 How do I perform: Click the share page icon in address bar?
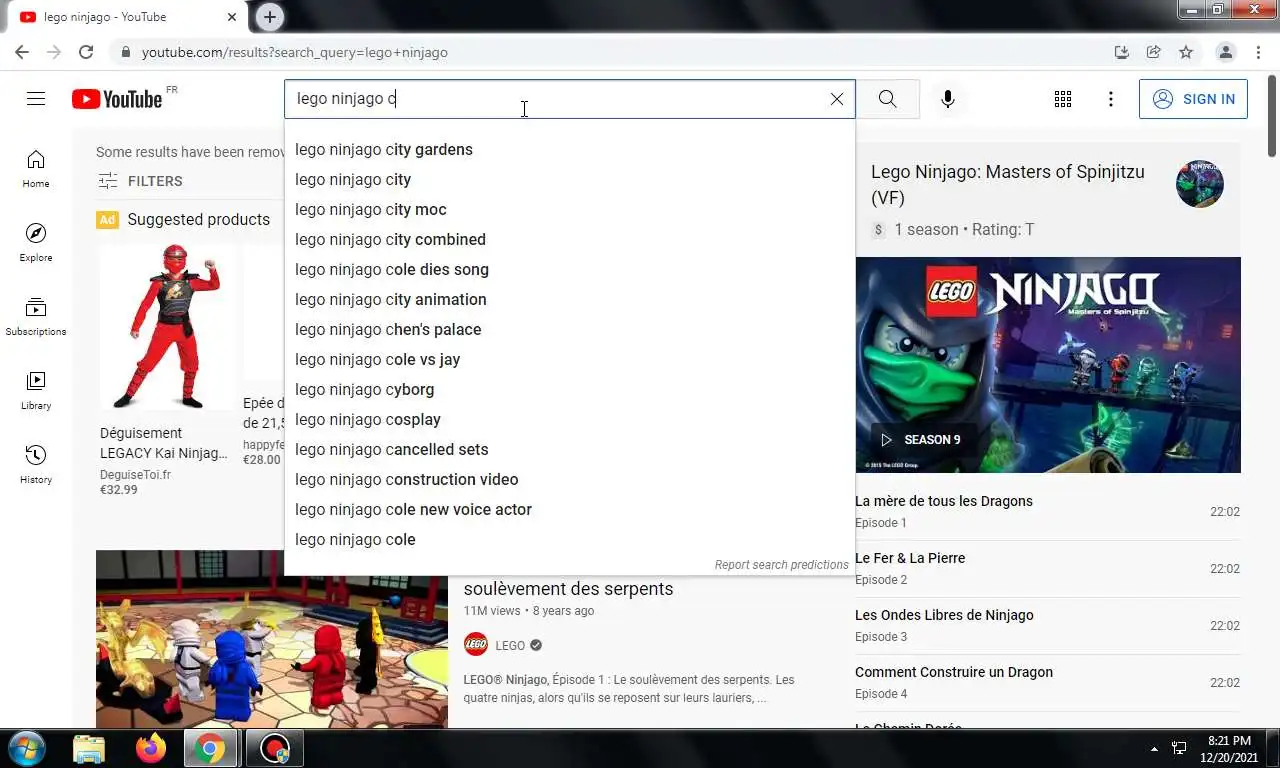point(1154,52)
